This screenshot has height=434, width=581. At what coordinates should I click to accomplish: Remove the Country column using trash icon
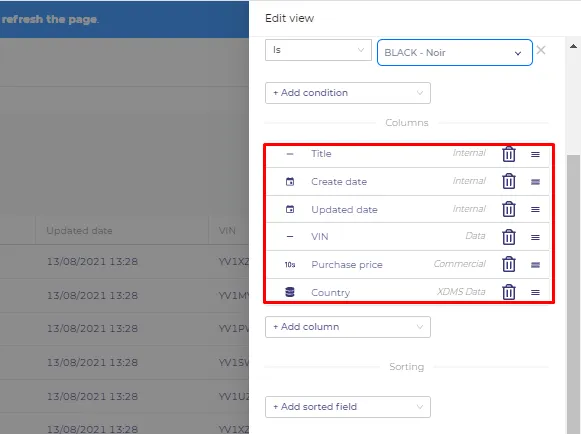click(x=509, y=292)
